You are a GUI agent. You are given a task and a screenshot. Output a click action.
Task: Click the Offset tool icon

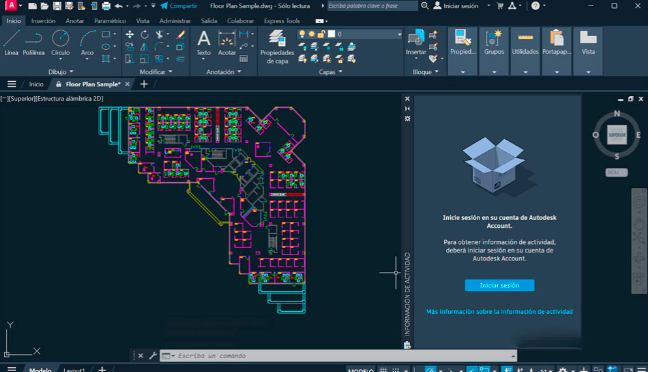click(x=181, y=59)
